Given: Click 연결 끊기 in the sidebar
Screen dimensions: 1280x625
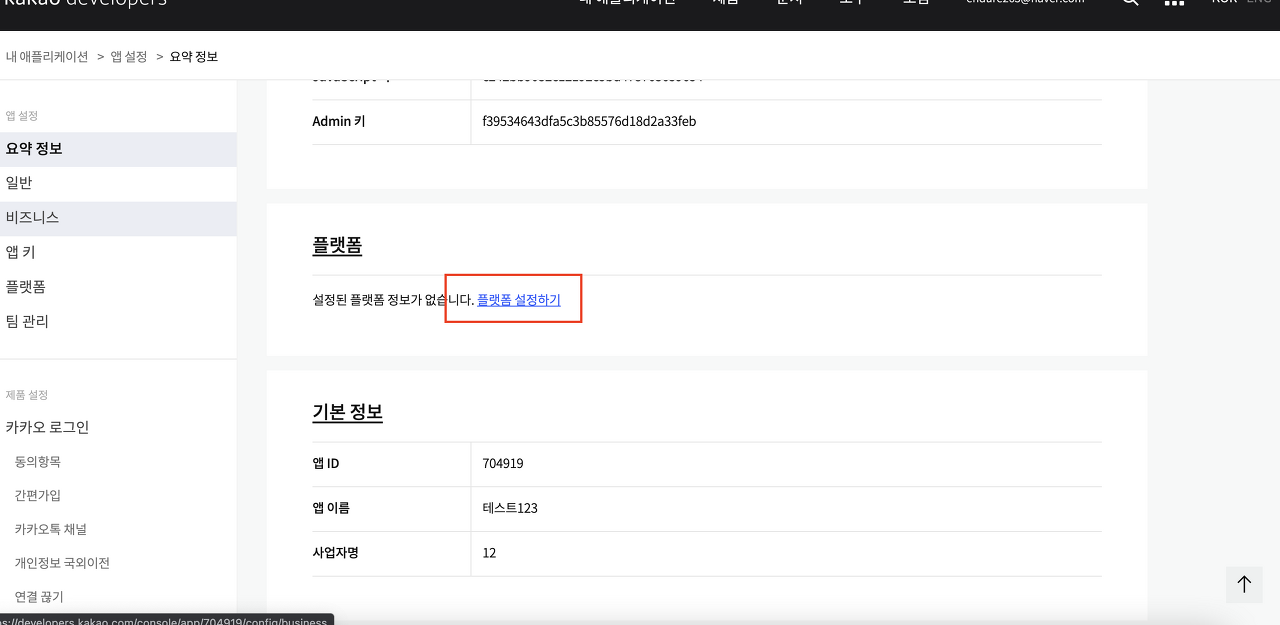Looking at the screenshot, I should point(39,597).
